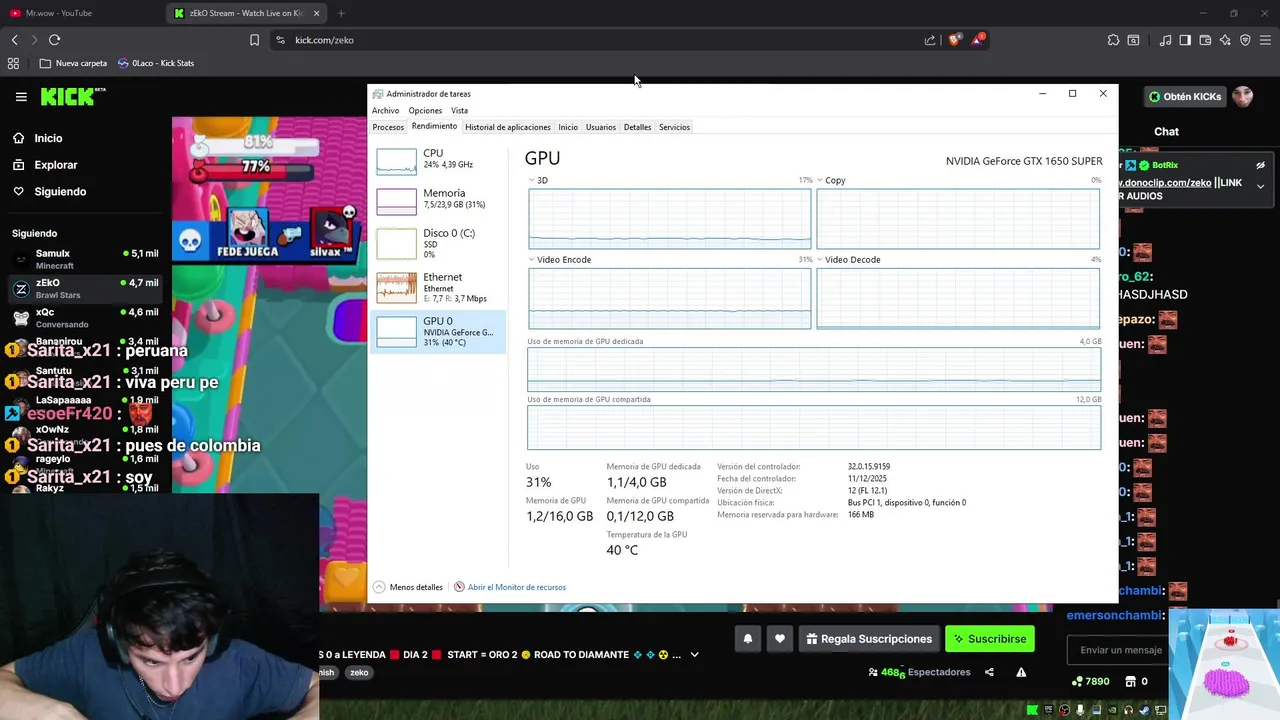Select the CPU performance graph entry
Viewport: 1280px width, 720px height.
click(438, 160)
